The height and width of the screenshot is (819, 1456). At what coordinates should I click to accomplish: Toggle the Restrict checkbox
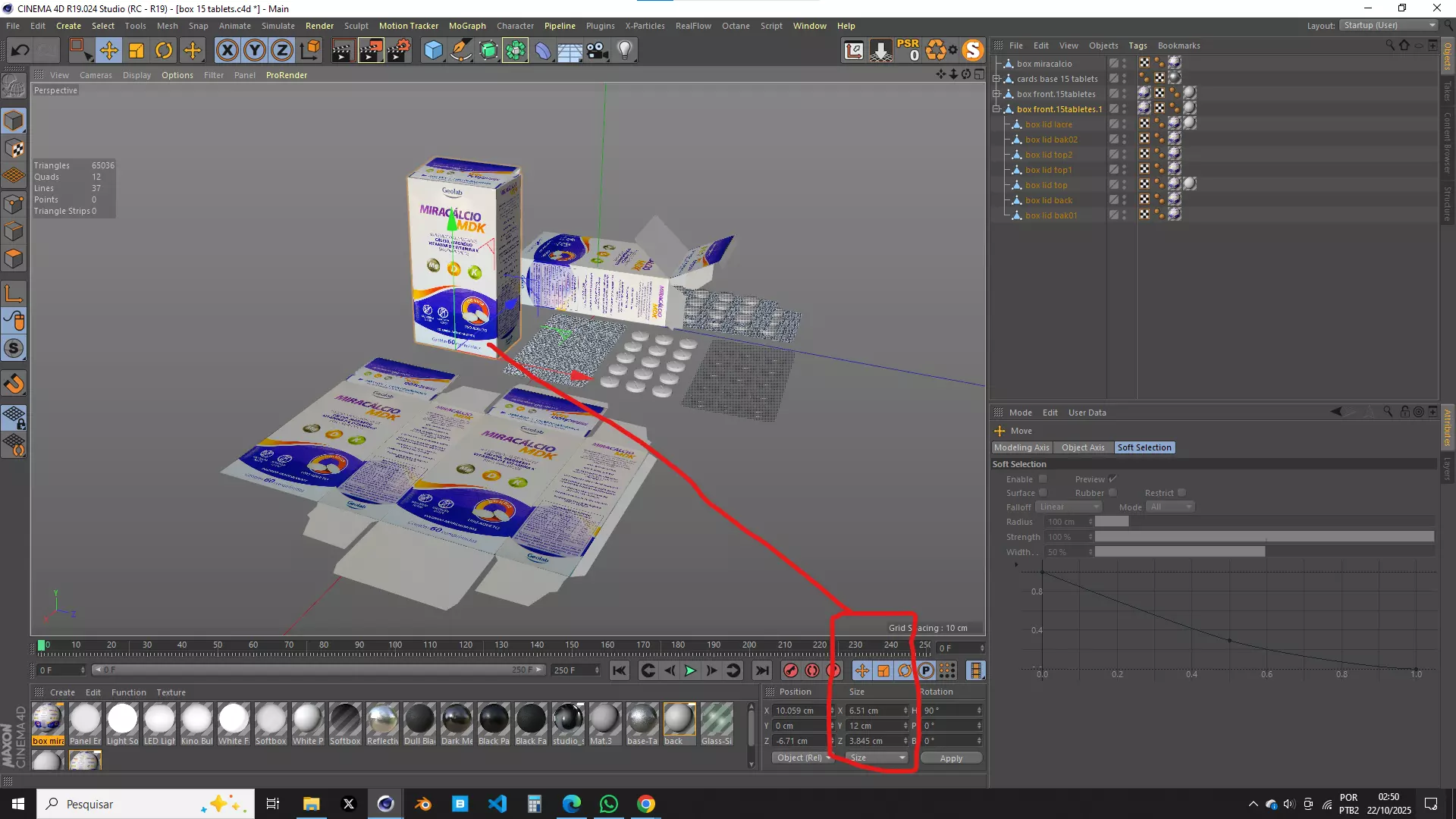1181,493
